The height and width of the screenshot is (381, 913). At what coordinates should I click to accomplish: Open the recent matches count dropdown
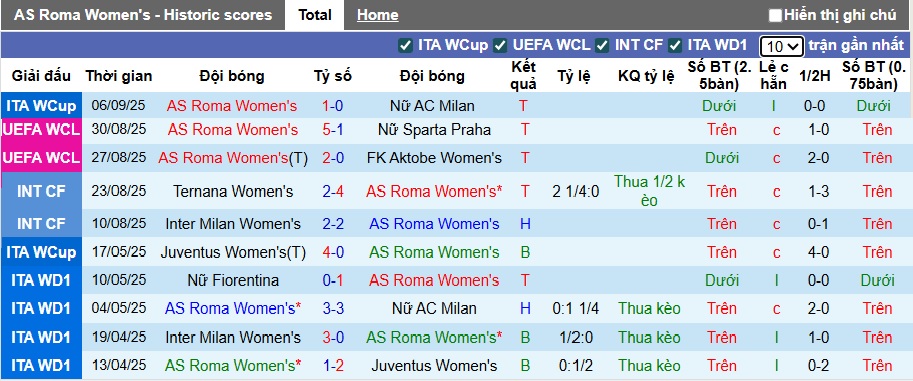pos(781,46)
